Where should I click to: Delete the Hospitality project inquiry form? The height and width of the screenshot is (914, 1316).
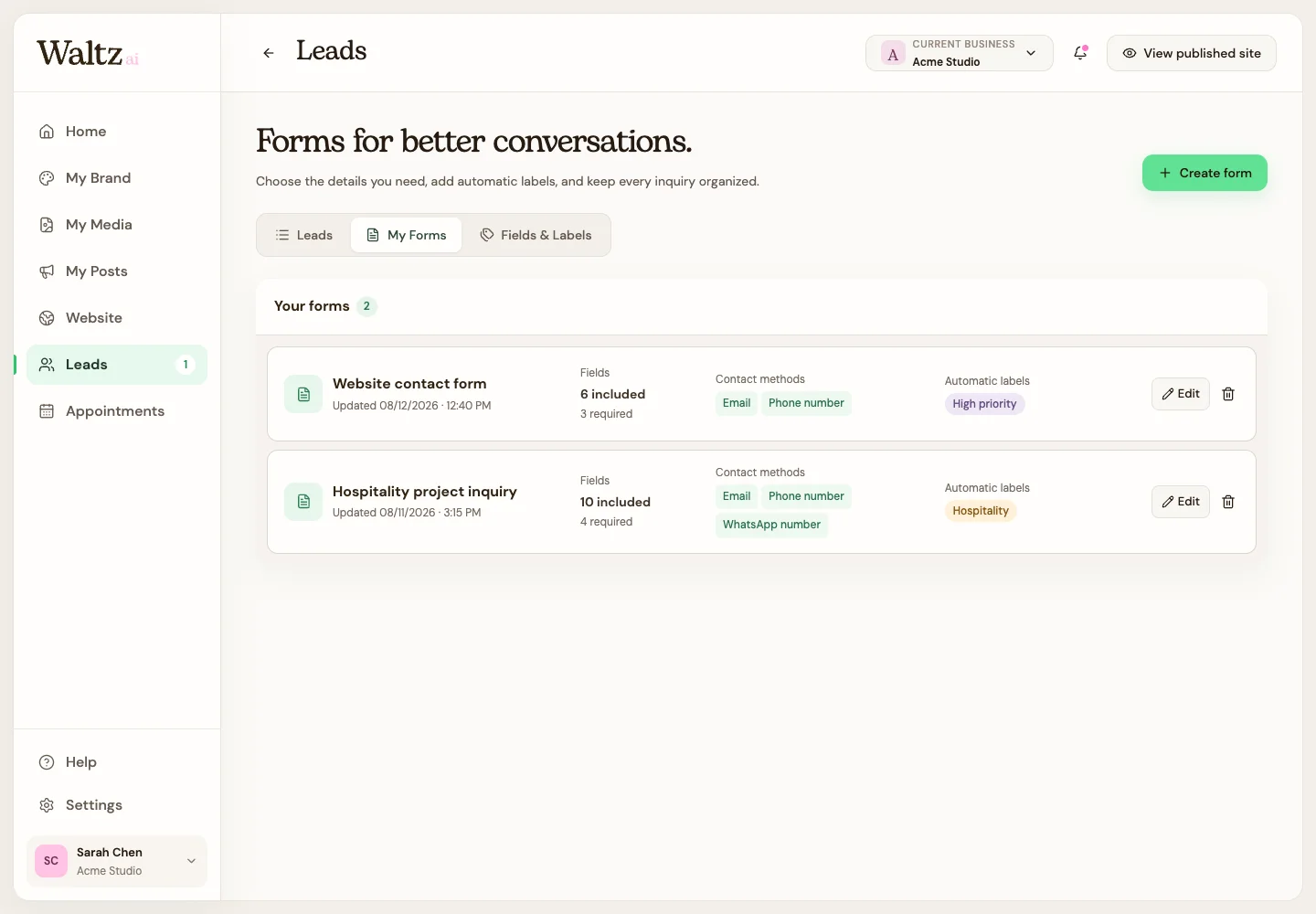point(1228,502)
